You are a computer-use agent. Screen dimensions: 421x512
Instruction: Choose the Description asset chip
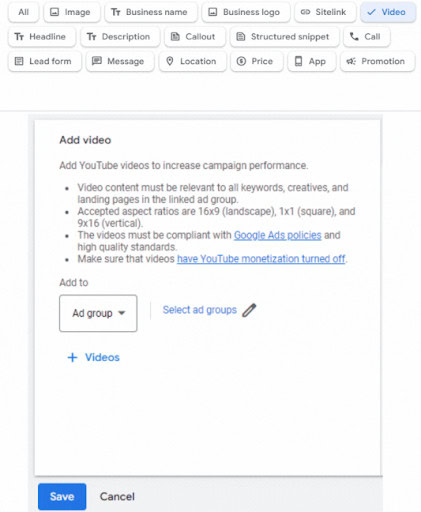(x=120, y=37)
